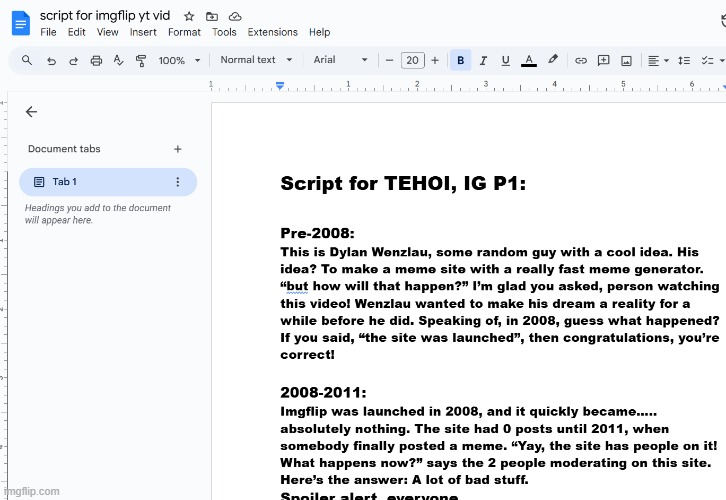Select Tab 1 in the sidebar
Viewport: 726px width, 500px height.
click(108, 182)
